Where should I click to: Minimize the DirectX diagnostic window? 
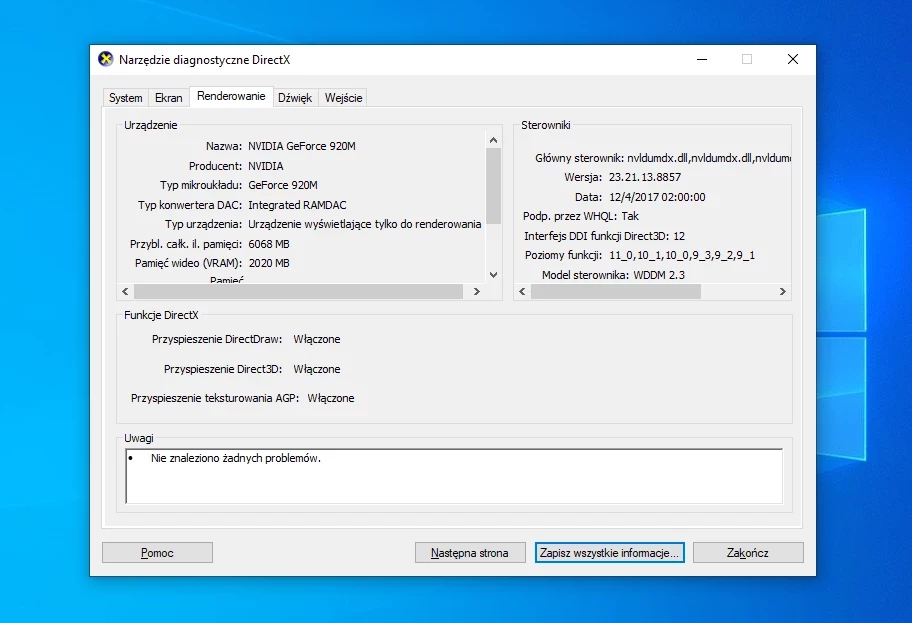(x=700, y=59)
